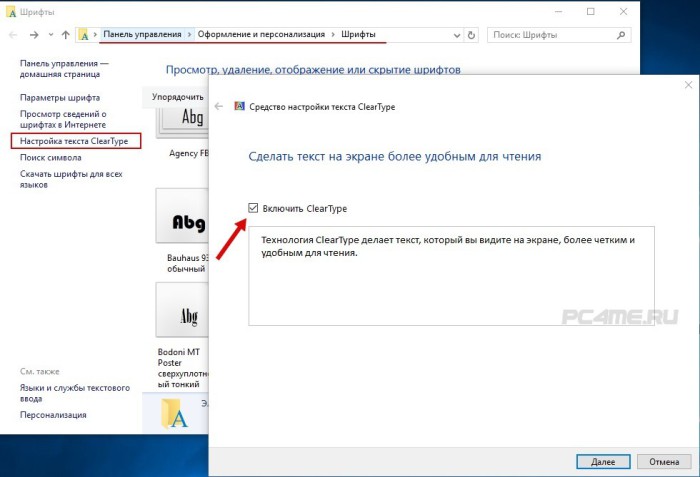Close the ClearType tuner dialog
Image resolution: width=700 pixels, height=477 pixels.
click(688, 85)
